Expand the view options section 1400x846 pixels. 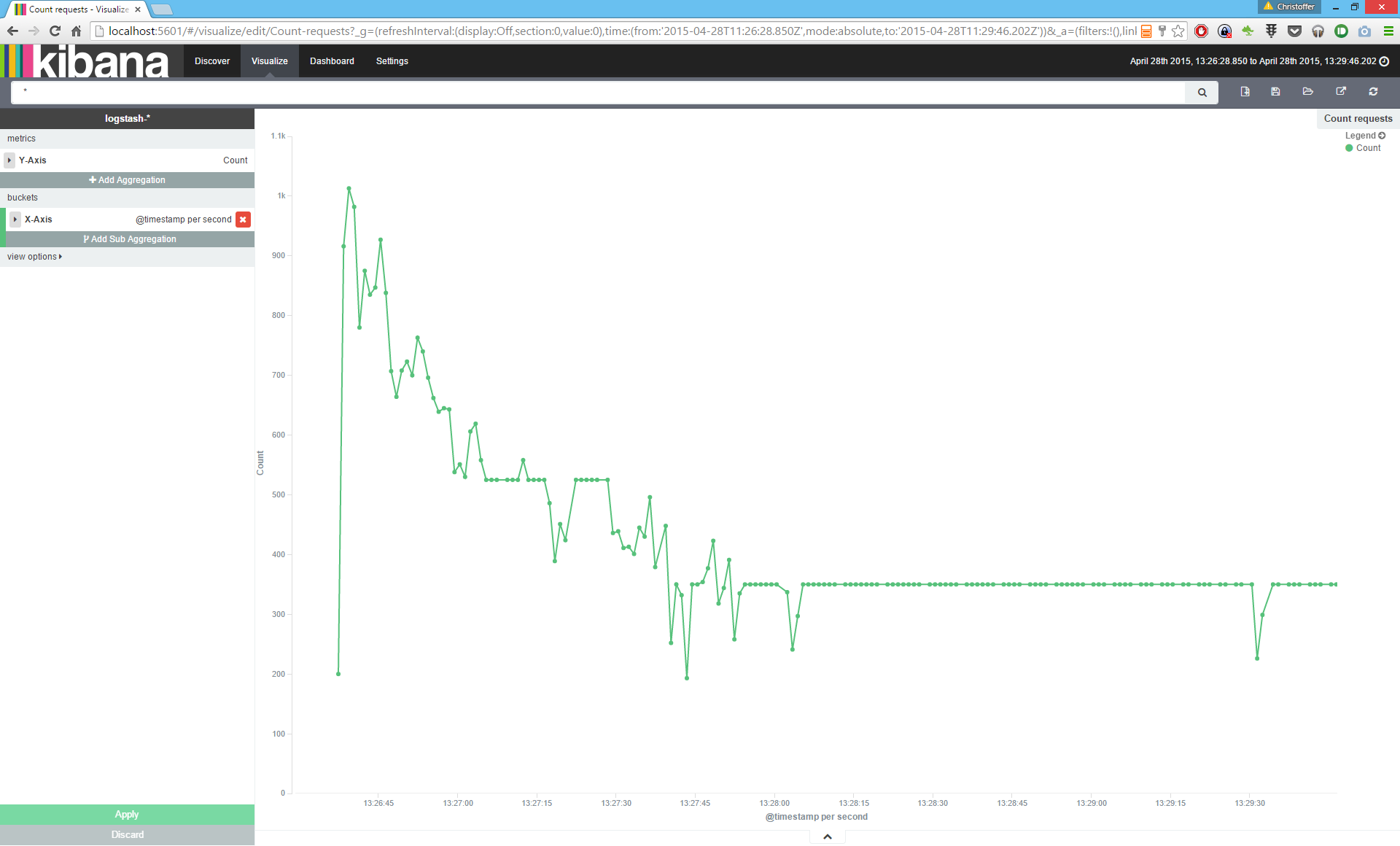34,257
